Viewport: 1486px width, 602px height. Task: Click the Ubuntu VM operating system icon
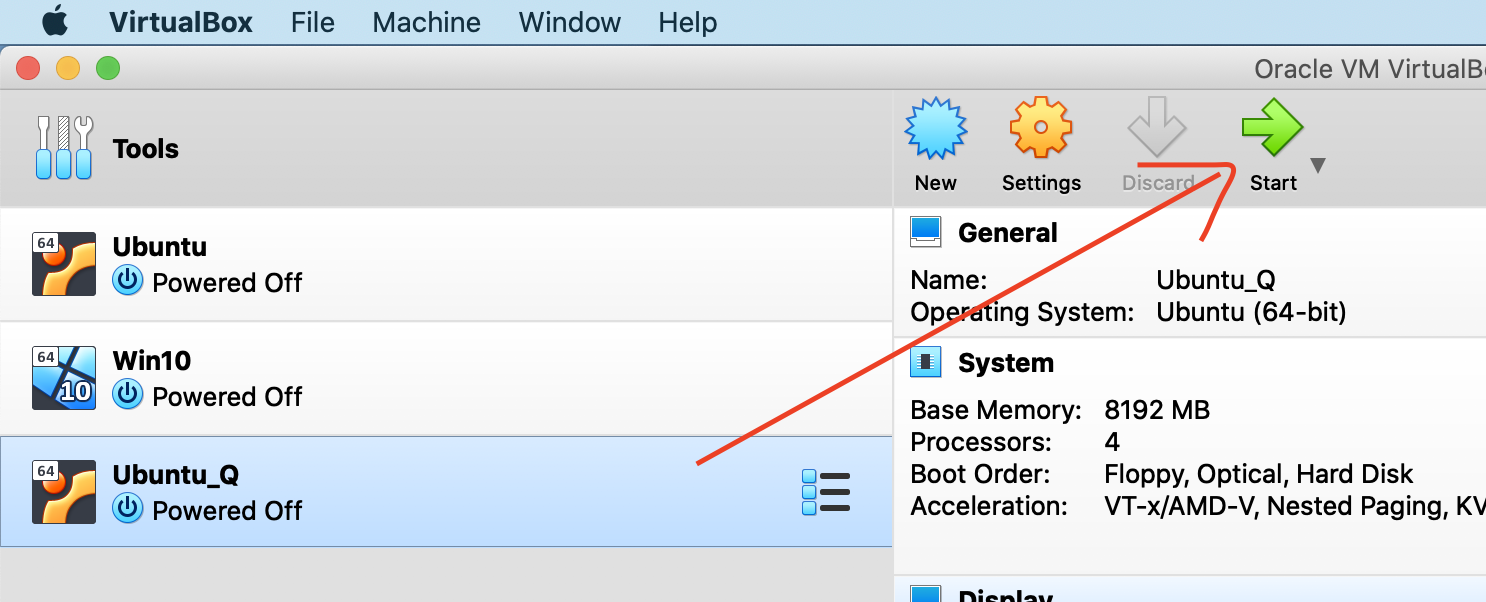[64, 264]
